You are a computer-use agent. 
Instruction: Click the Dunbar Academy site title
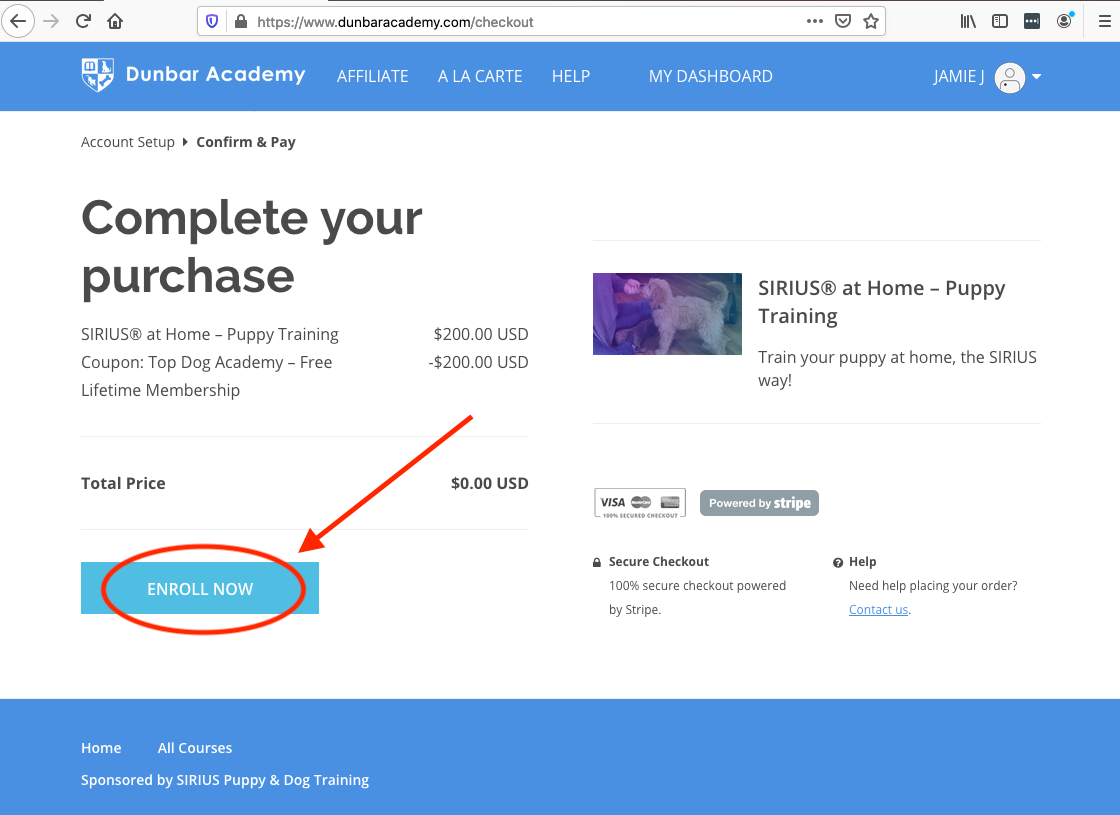[216, 74]
